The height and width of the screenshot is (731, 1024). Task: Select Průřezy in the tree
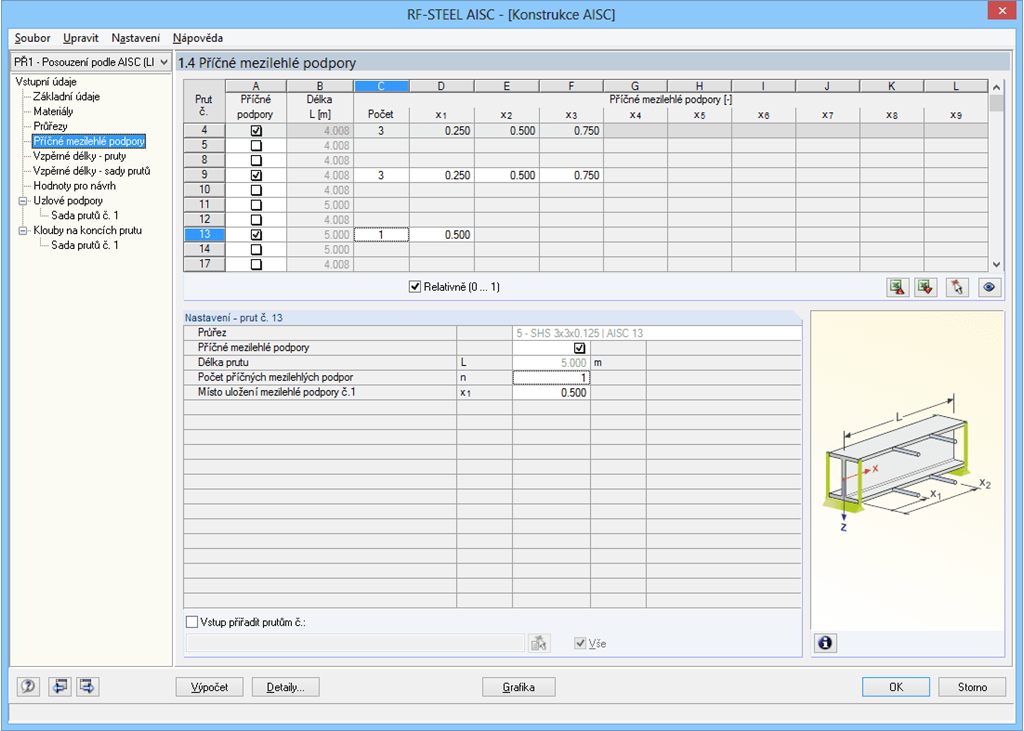point(50,126)
